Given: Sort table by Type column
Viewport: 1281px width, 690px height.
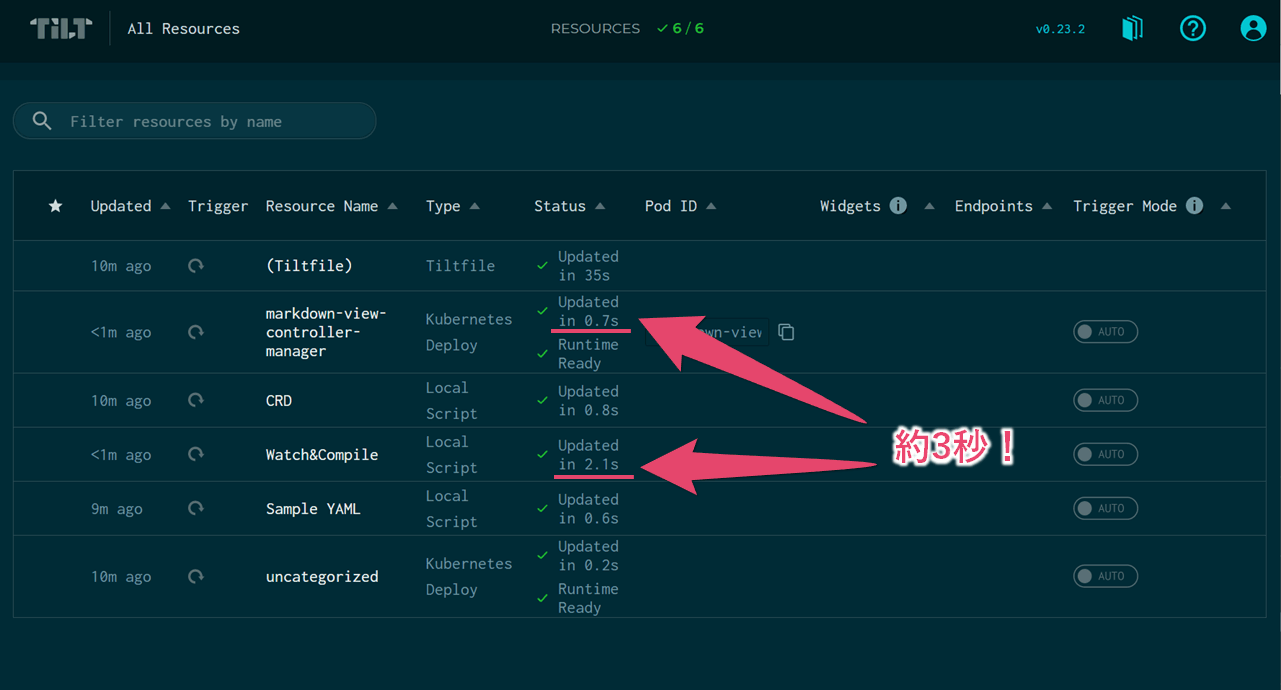Looking at the screenshot, I should coord(452,206).
